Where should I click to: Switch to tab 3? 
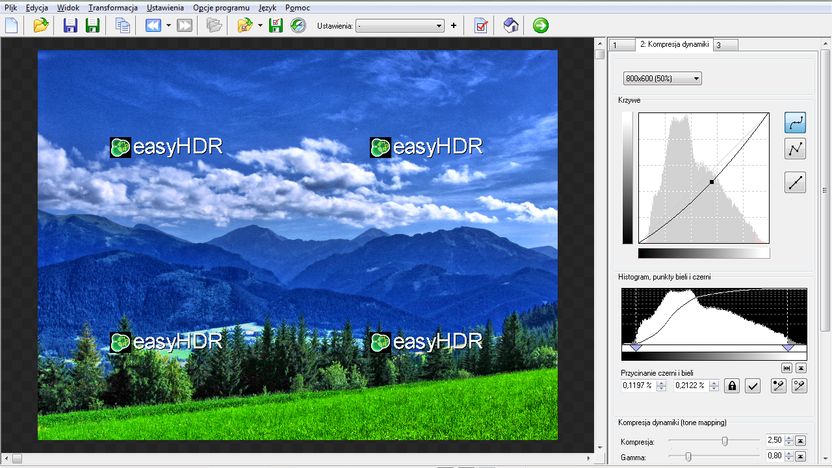(725, 45)
